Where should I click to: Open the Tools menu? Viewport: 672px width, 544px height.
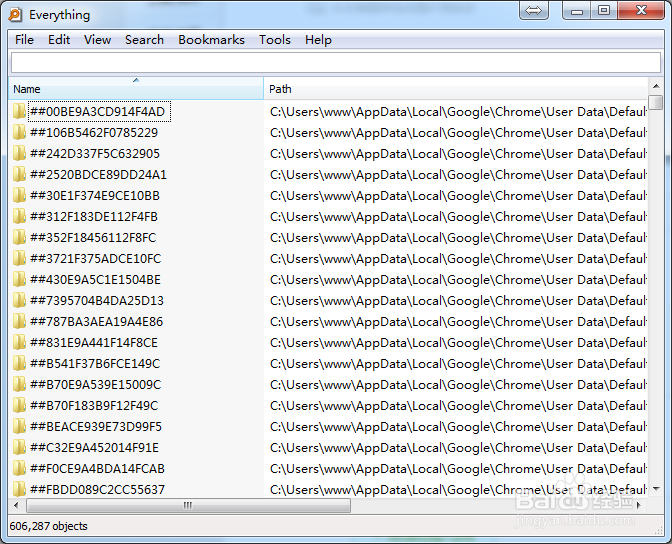coord(275,40)
